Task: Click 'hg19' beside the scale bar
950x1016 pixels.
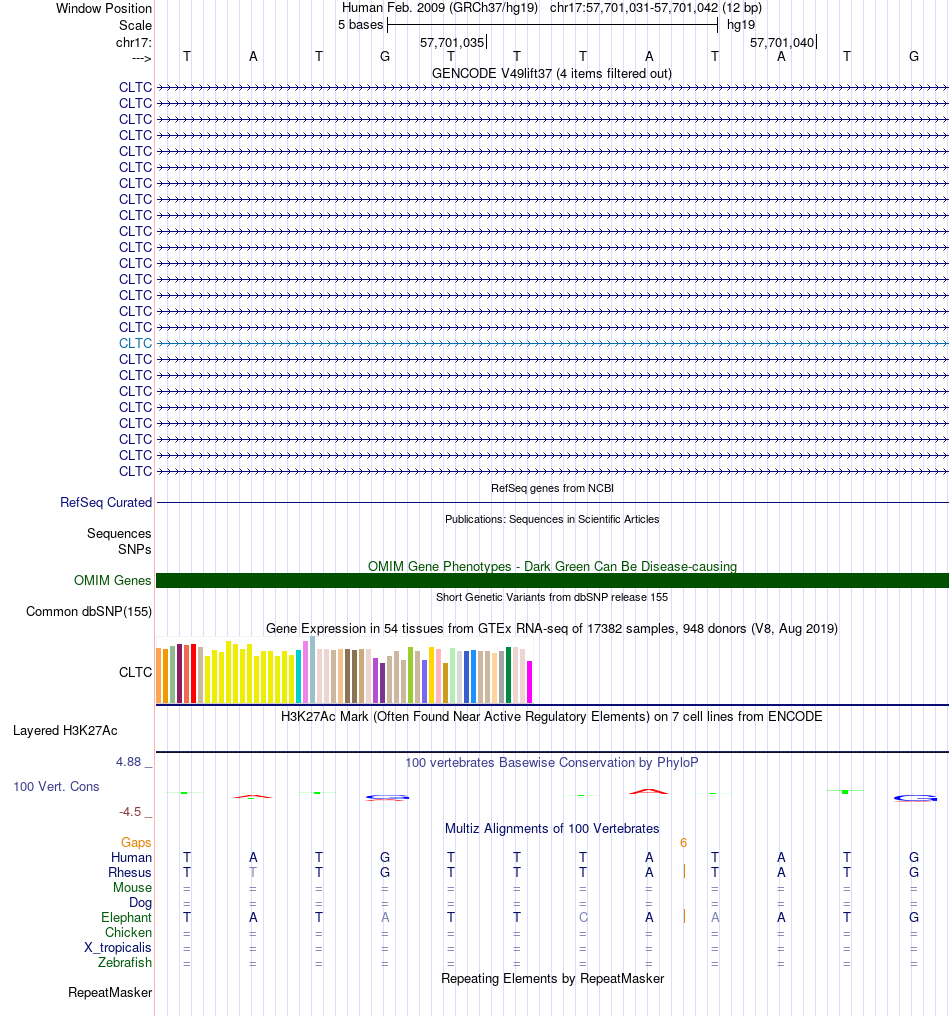Action: tap(741, 25)
